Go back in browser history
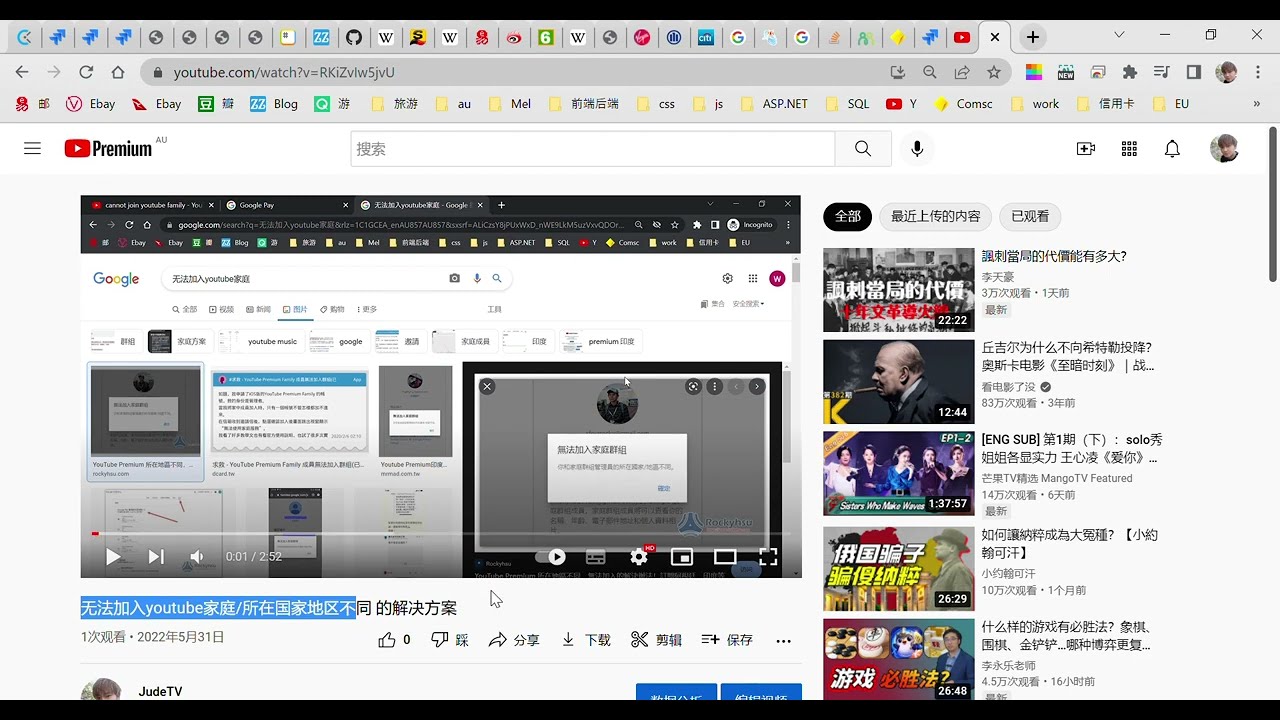The width and height of the screenshot is (1280, 720). click(22, 72)
